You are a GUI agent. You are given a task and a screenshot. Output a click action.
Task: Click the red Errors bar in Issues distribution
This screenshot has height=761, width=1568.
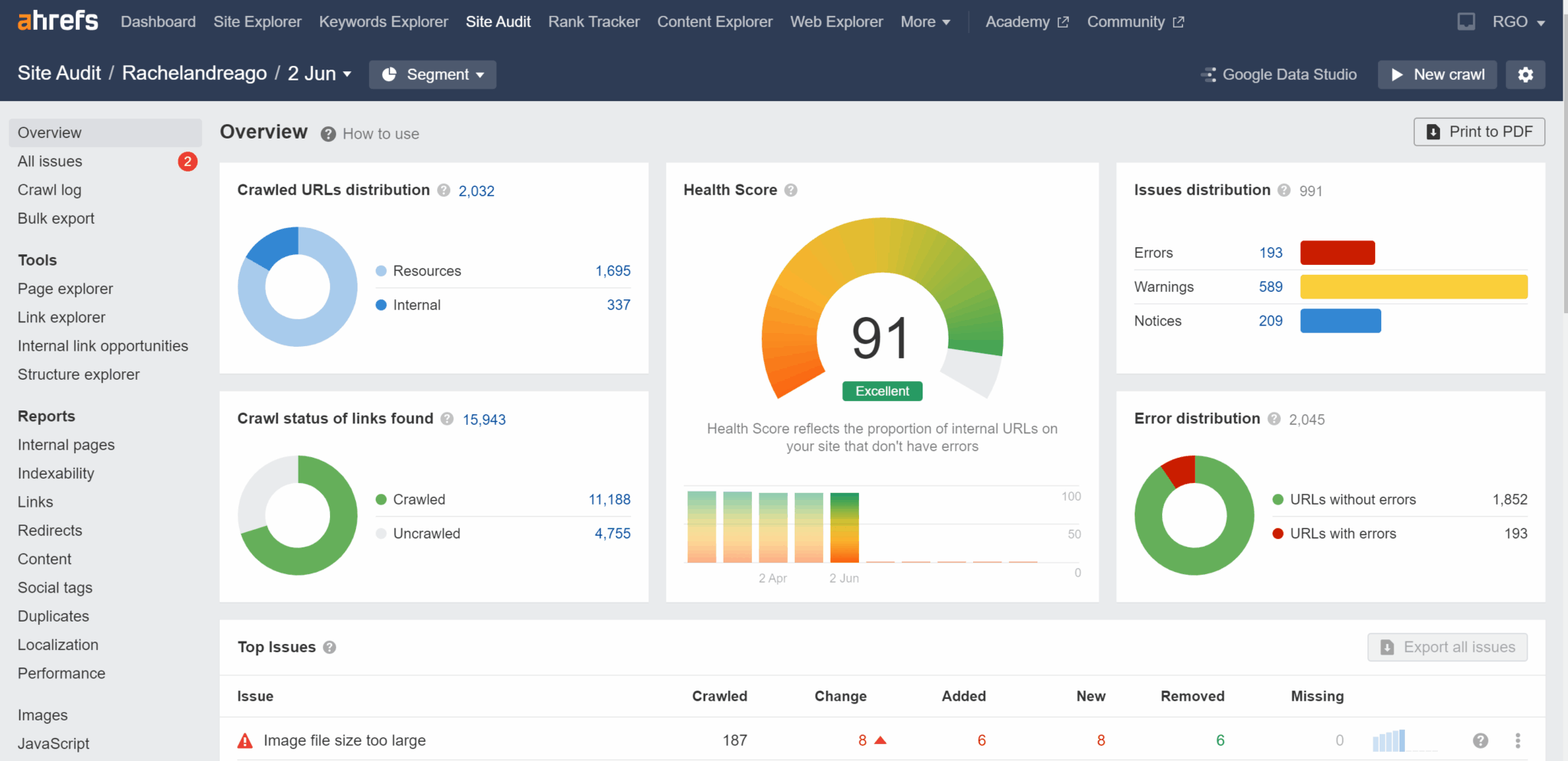[x=1338, y=253]
